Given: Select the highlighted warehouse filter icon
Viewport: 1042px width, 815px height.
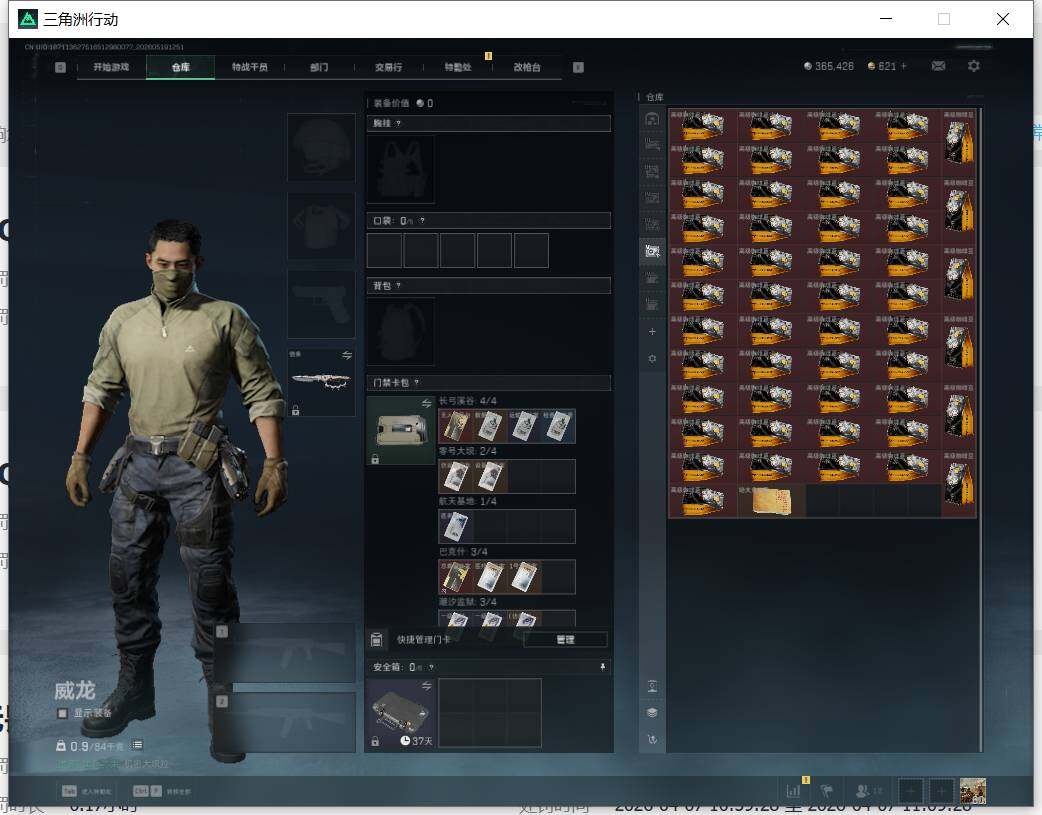Looking at the screenshot, I should [x=652, y=251].
